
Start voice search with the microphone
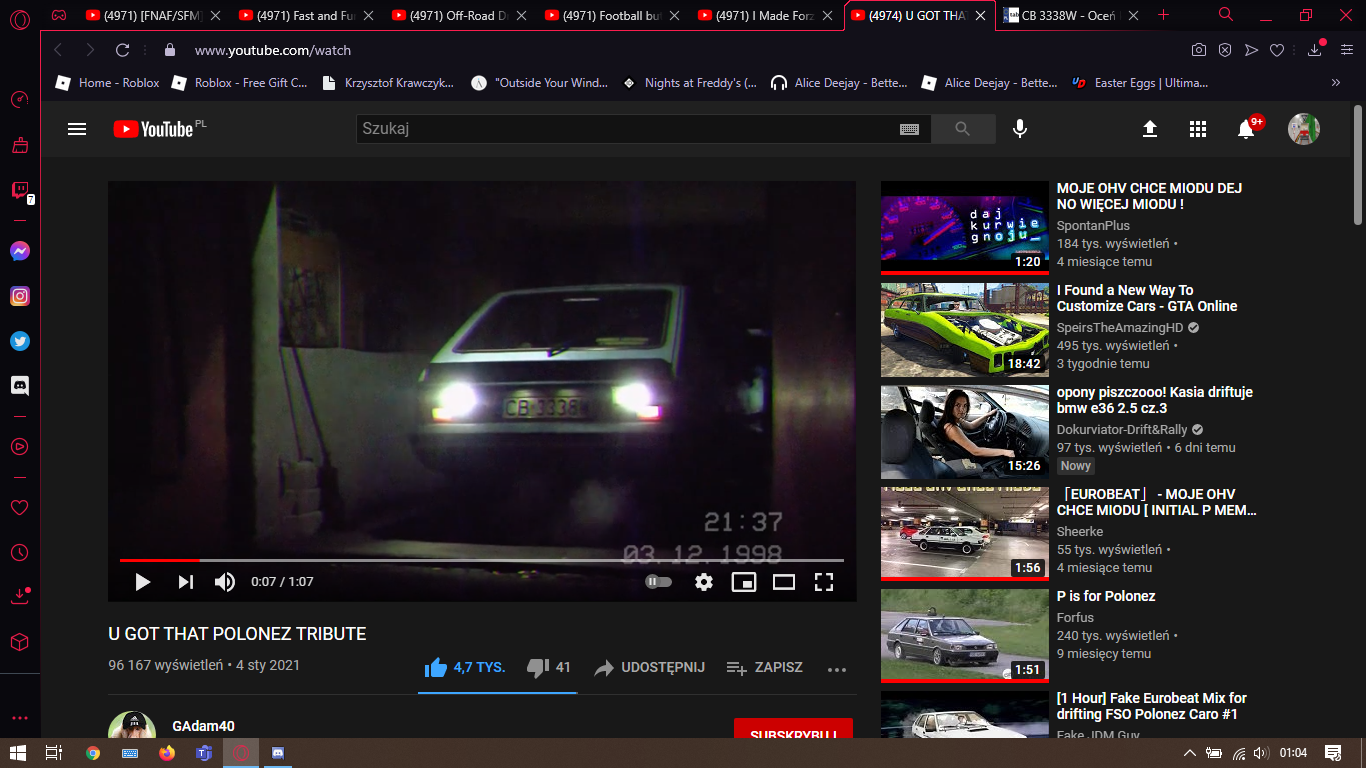click(x=1020, y=129)
